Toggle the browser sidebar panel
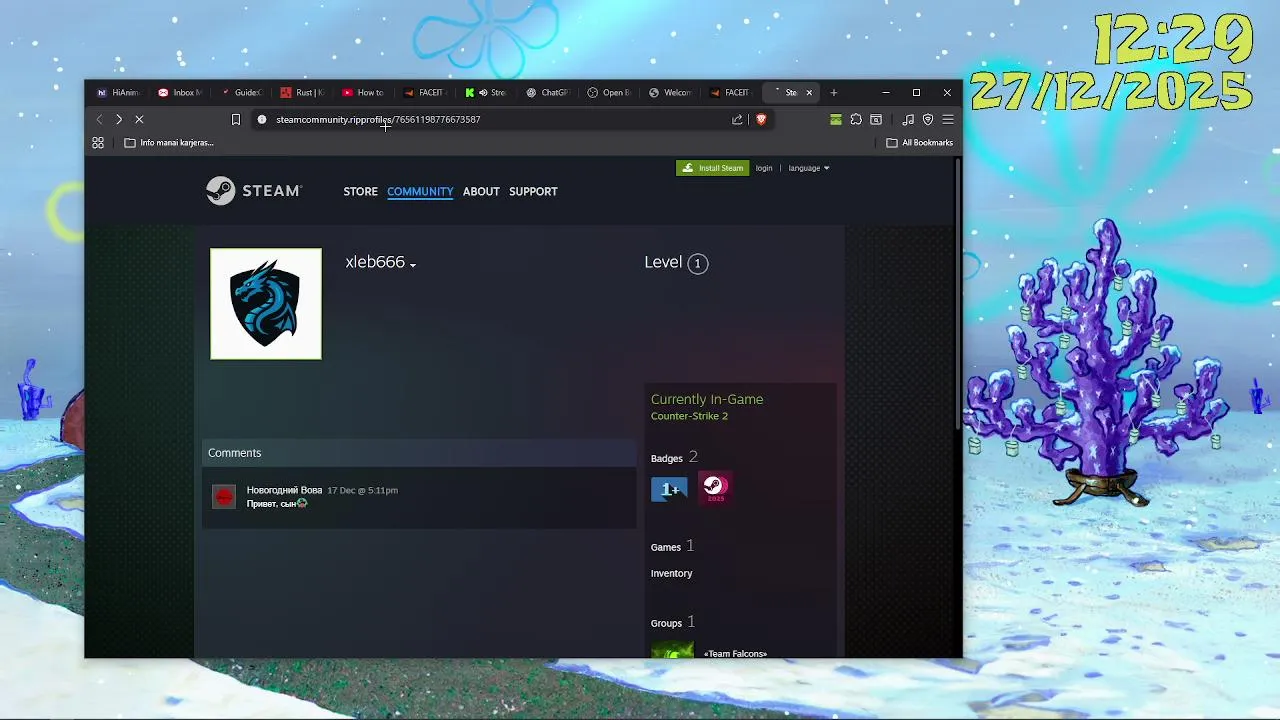Viewport: 1280px width, 720px height. (876, 119)
